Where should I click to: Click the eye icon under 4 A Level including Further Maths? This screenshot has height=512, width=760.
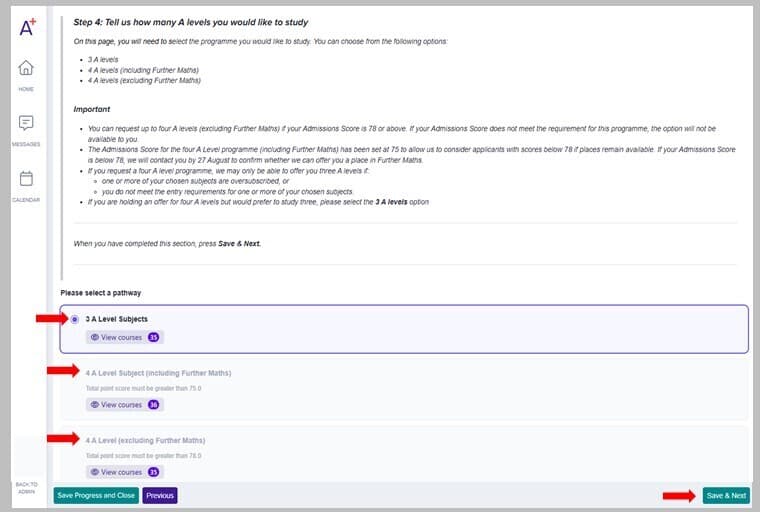[95, 404]
